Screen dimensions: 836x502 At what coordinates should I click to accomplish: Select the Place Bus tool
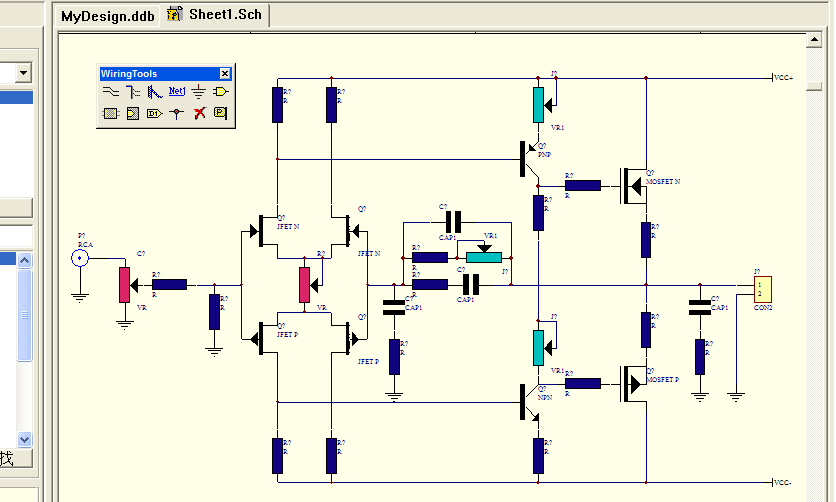click(x=133, y=92)
